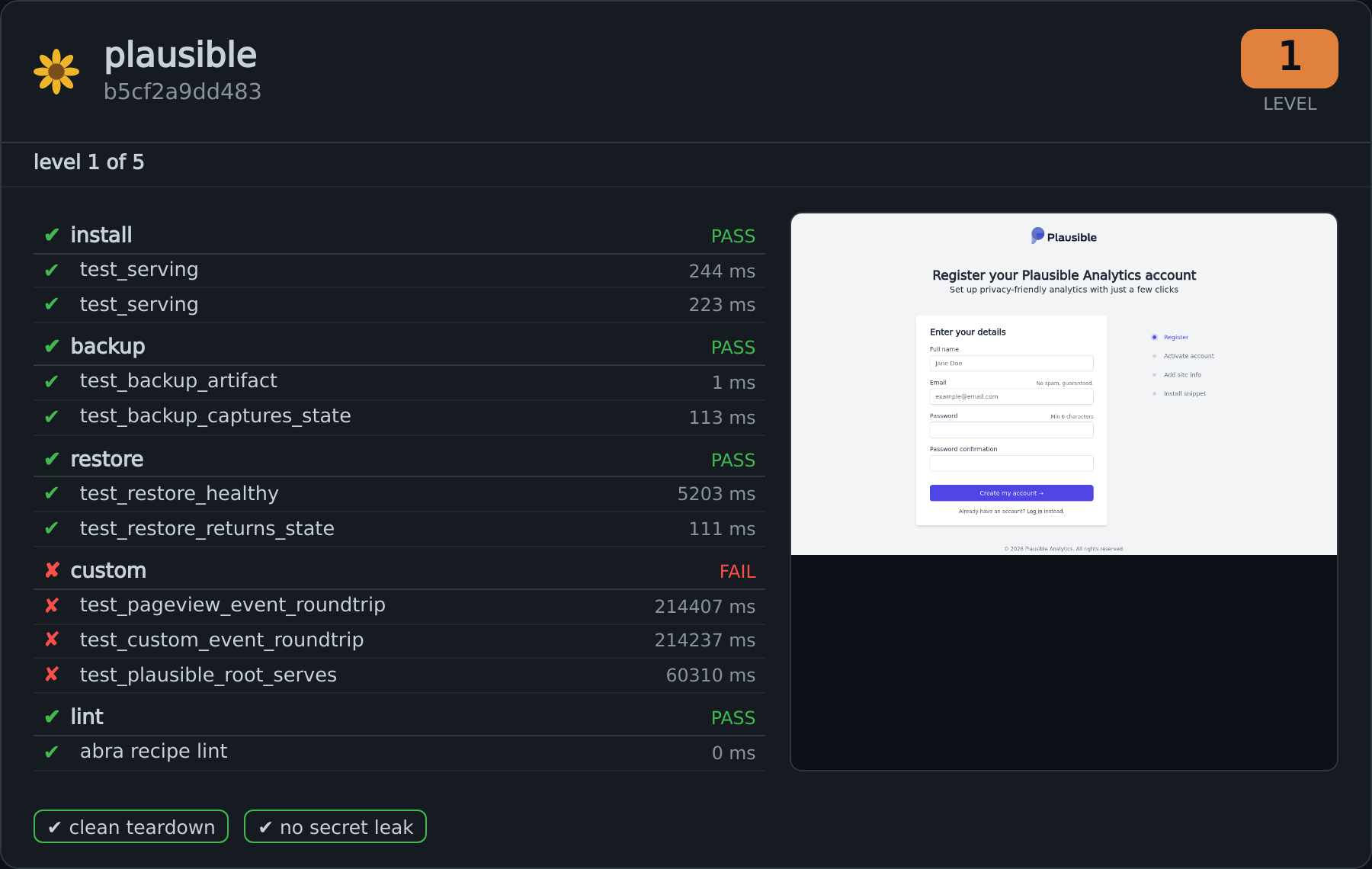This screenshot has width=1372, height=869.
Task: Click the green checkmark beside install
Action: [52, 235]
